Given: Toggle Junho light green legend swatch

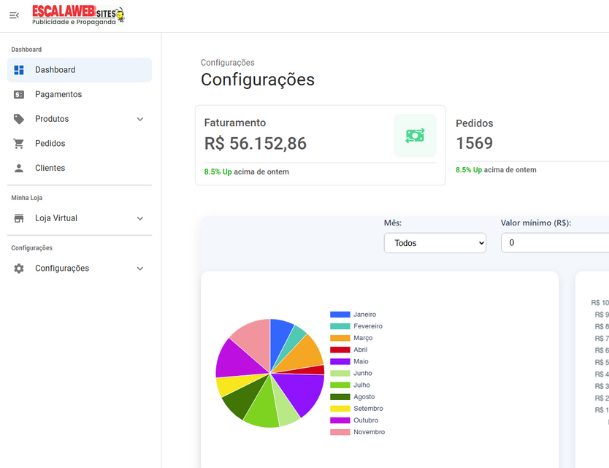Looking at the screenshot, I should [x=340, y=373].
